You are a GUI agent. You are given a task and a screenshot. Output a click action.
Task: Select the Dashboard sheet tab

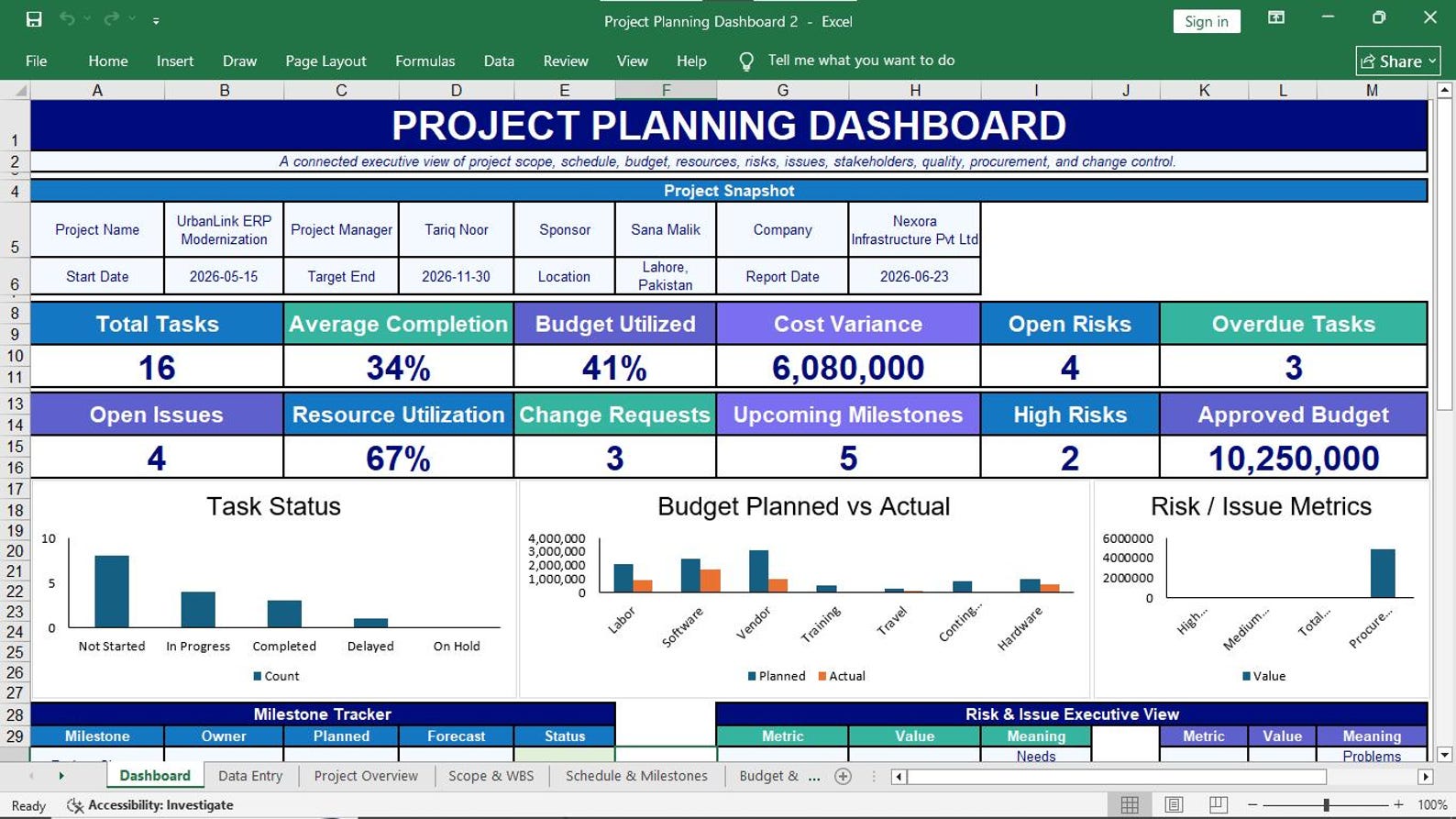pyautogui.click(x=155, y=776)
